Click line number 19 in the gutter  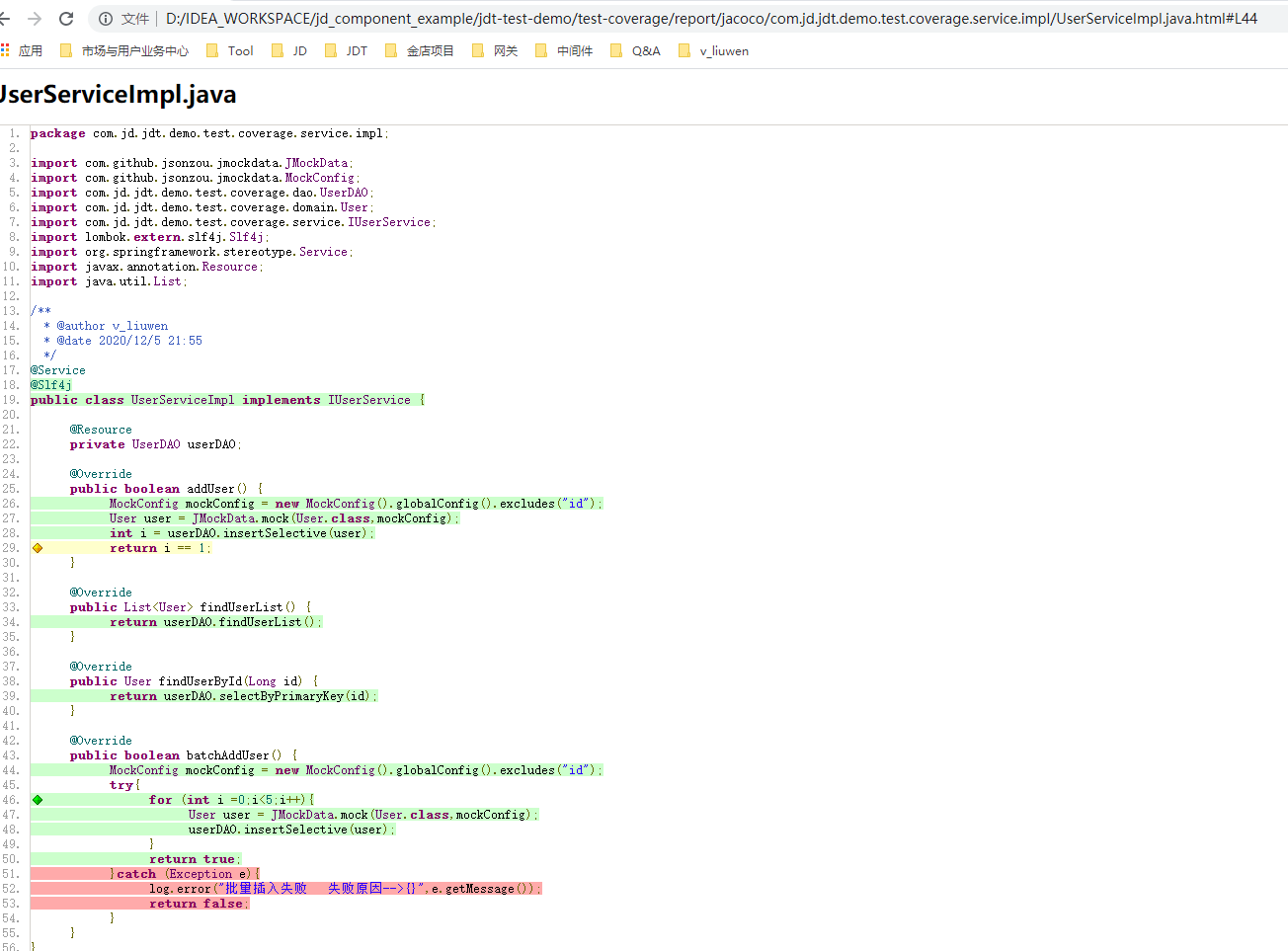pos(10,400)
